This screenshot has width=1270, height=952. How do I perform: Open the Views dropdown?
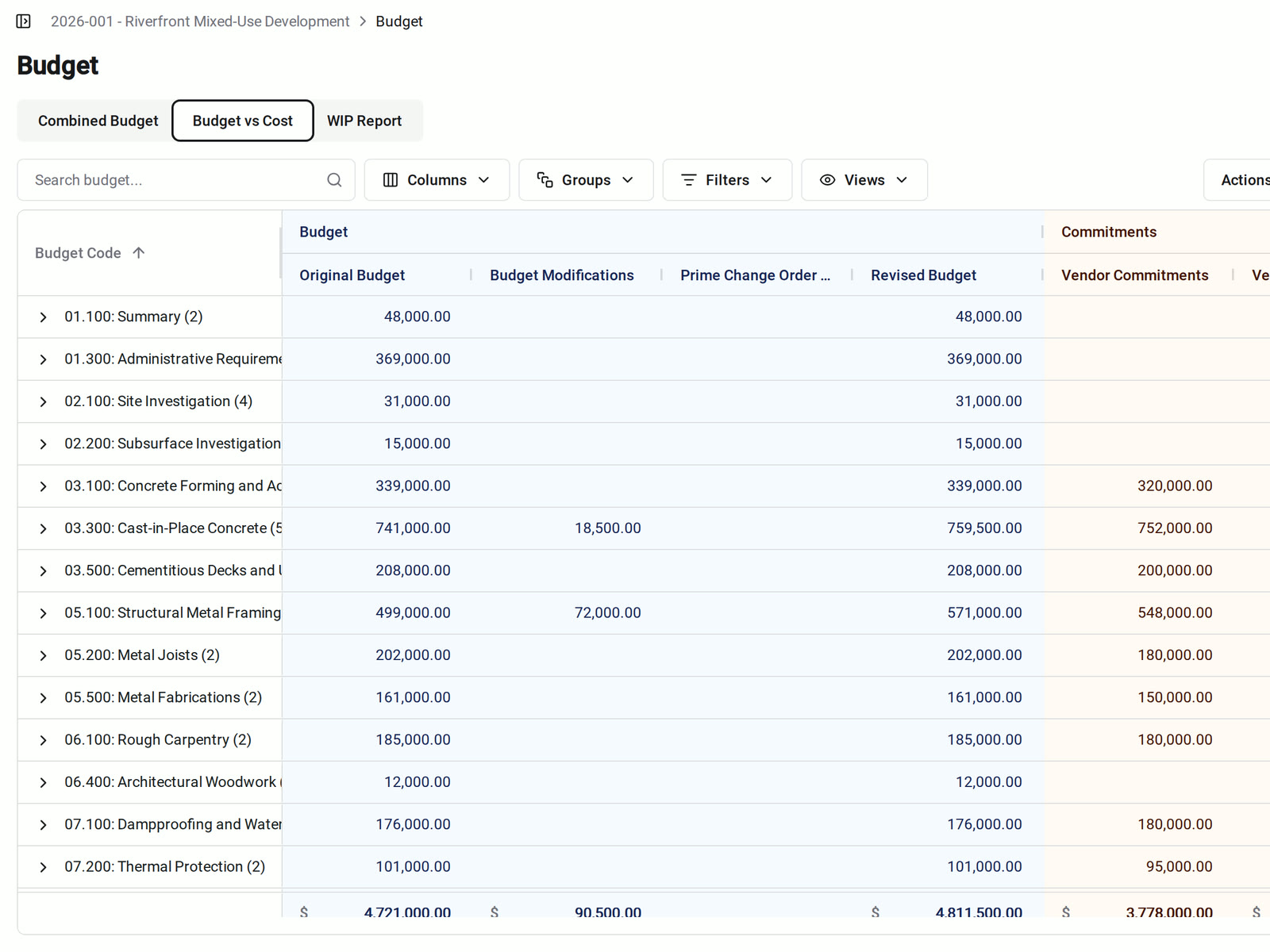tap(864, 180)
